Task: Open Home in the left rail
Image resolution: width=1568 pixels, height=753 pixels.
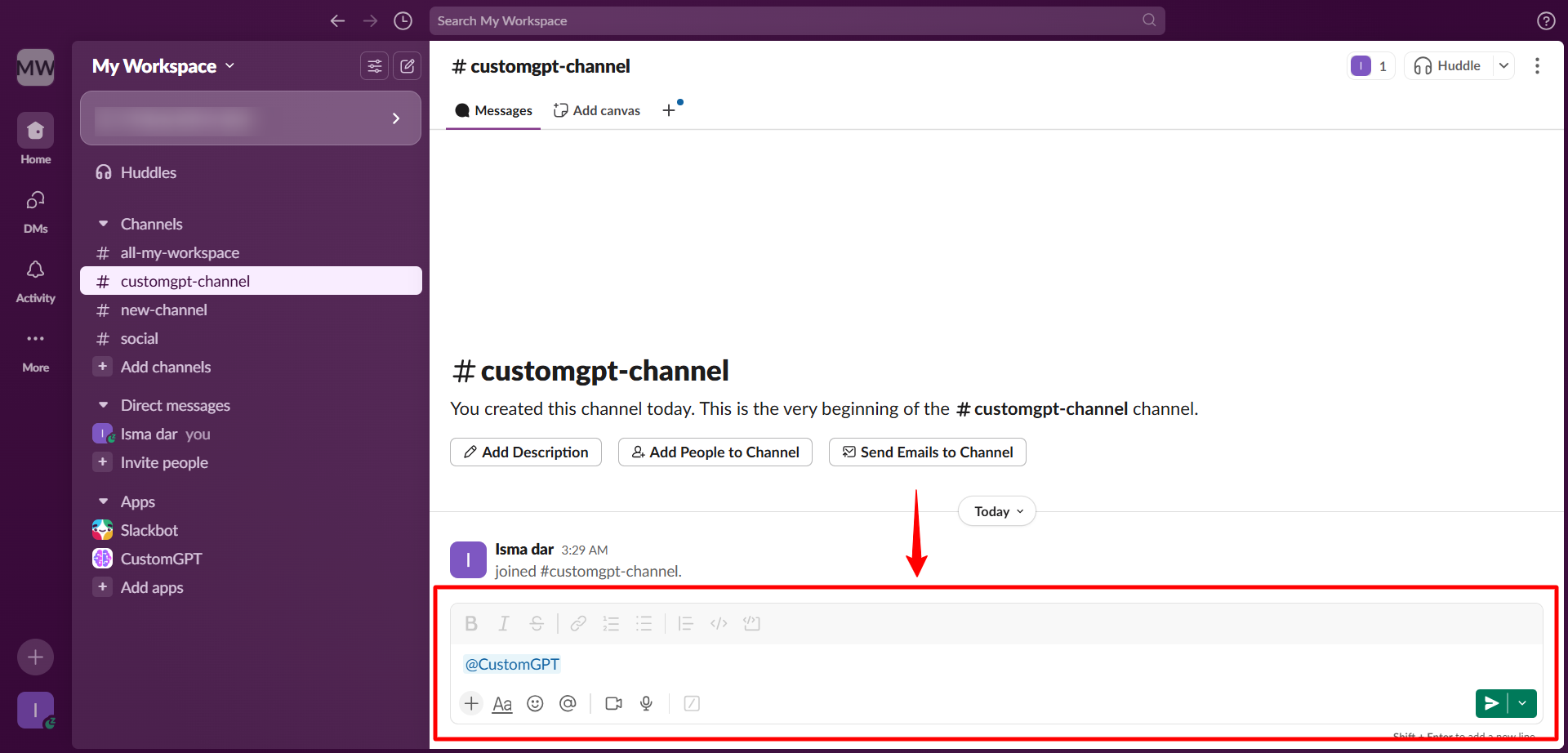Action: 35,139
